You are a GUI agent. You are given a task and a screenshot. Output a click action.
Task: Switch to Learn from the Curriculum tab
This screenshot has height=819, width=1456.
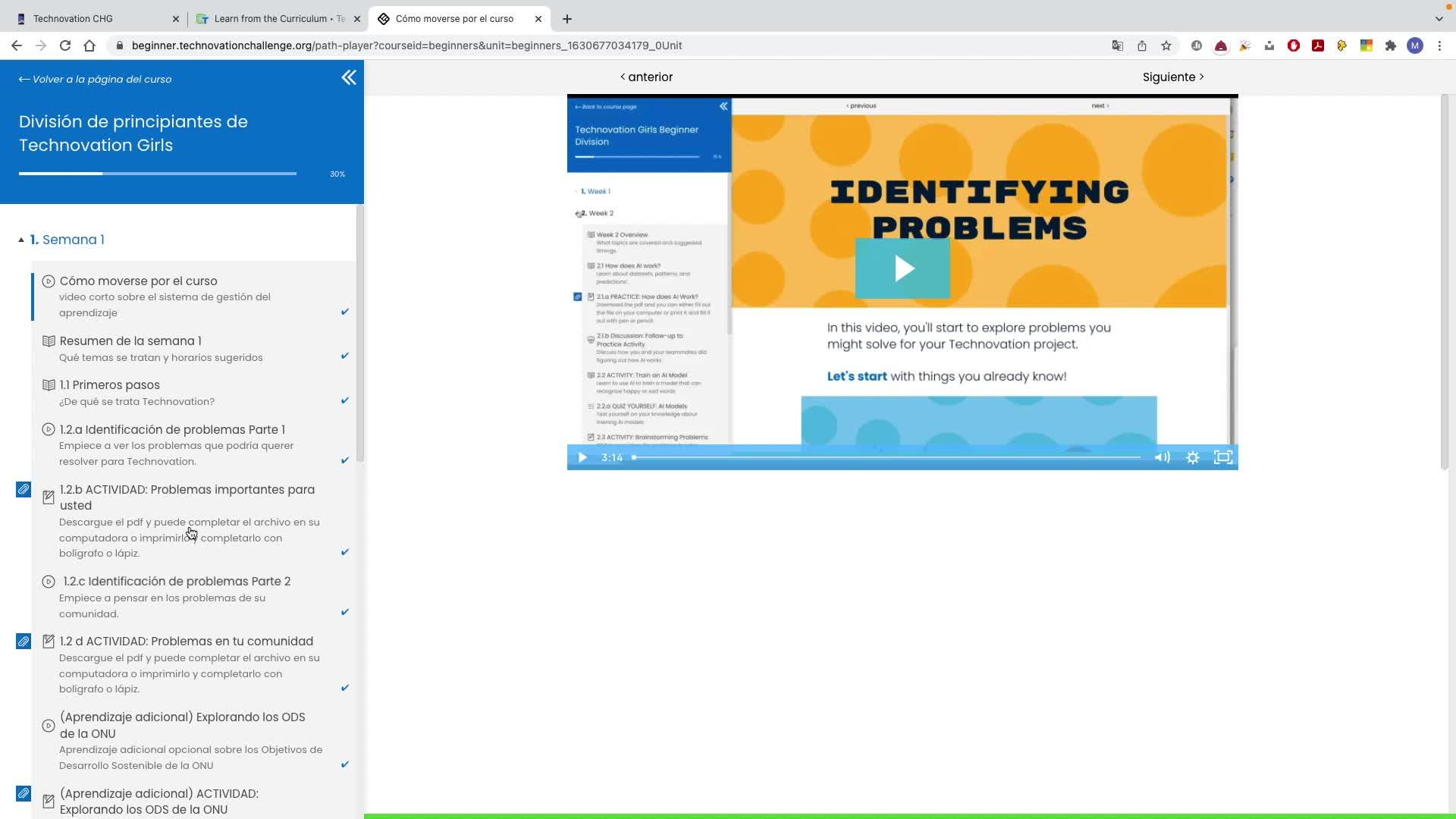coord(278,18)
